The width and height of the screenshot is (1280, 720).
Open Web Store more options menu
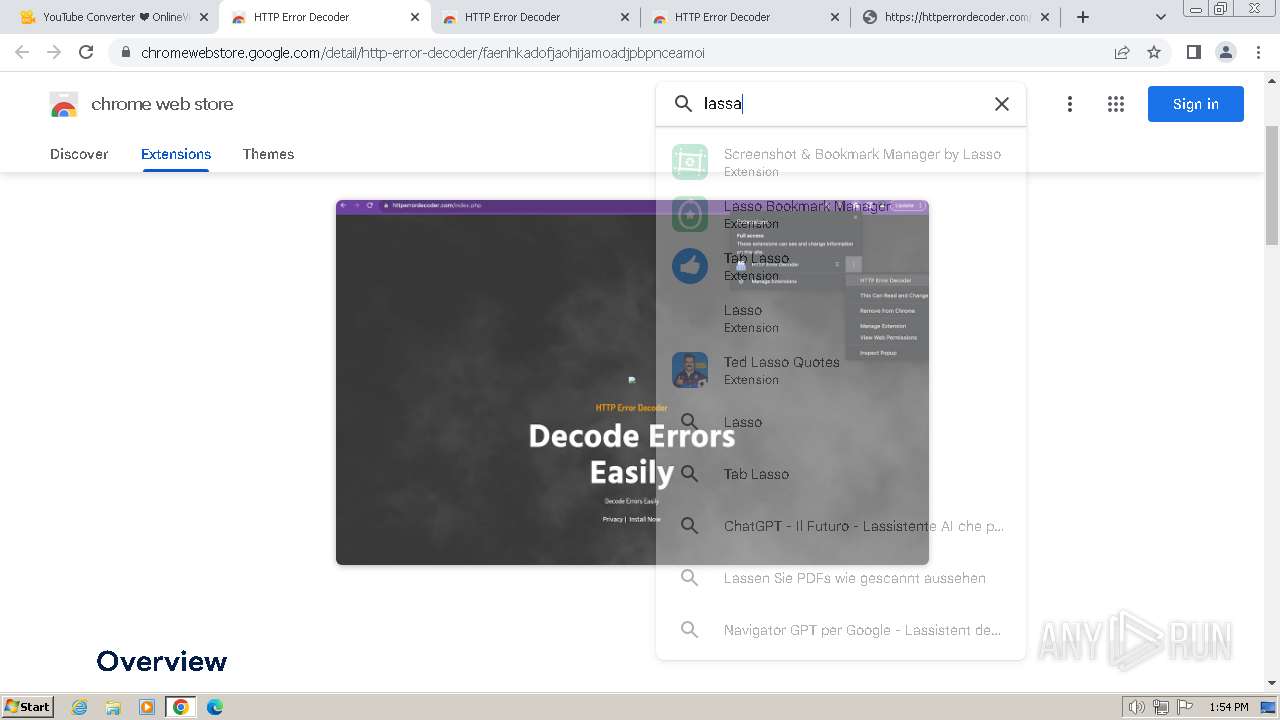[1070, 104]
